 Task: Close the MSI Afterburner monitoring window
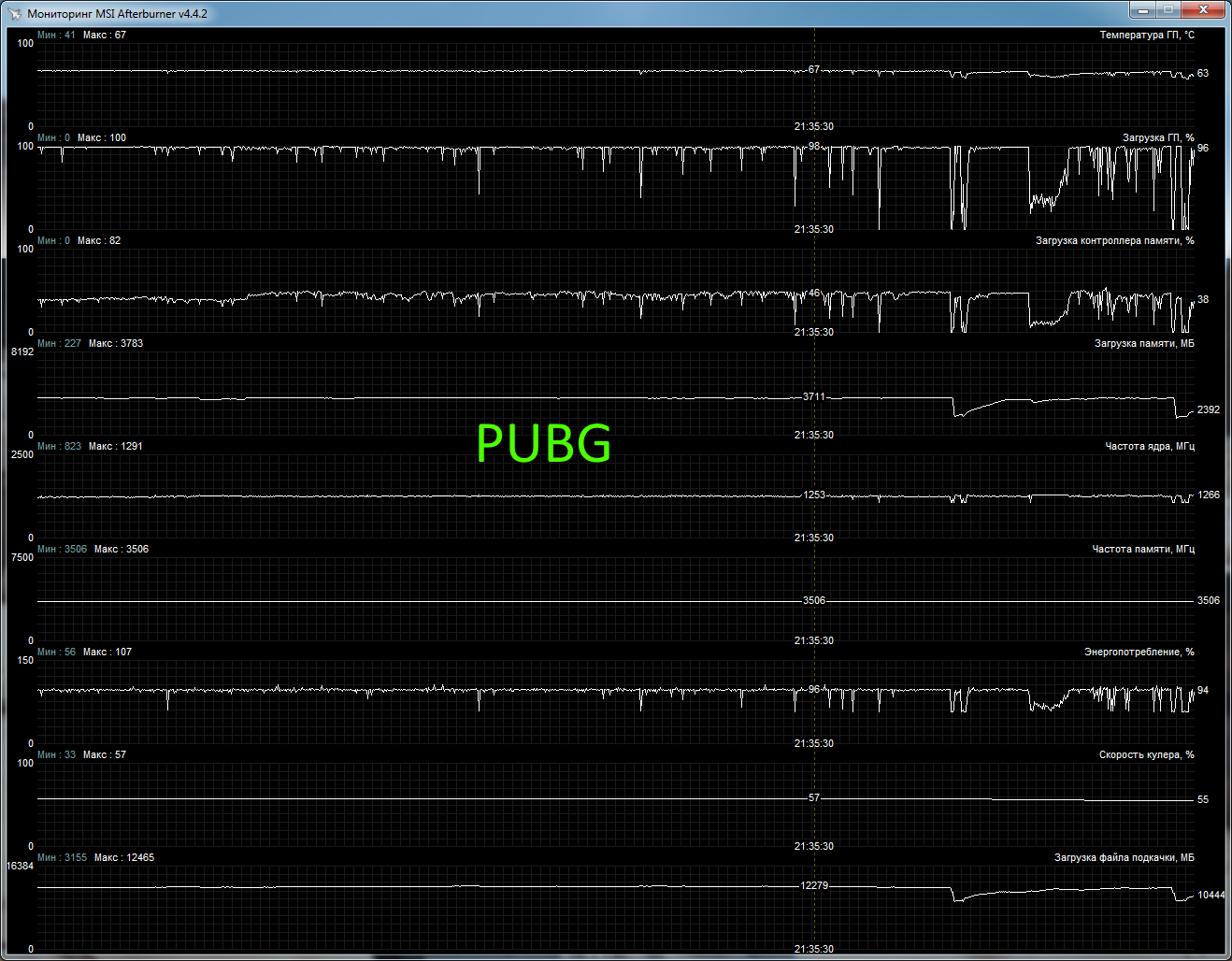point(1202,9)
